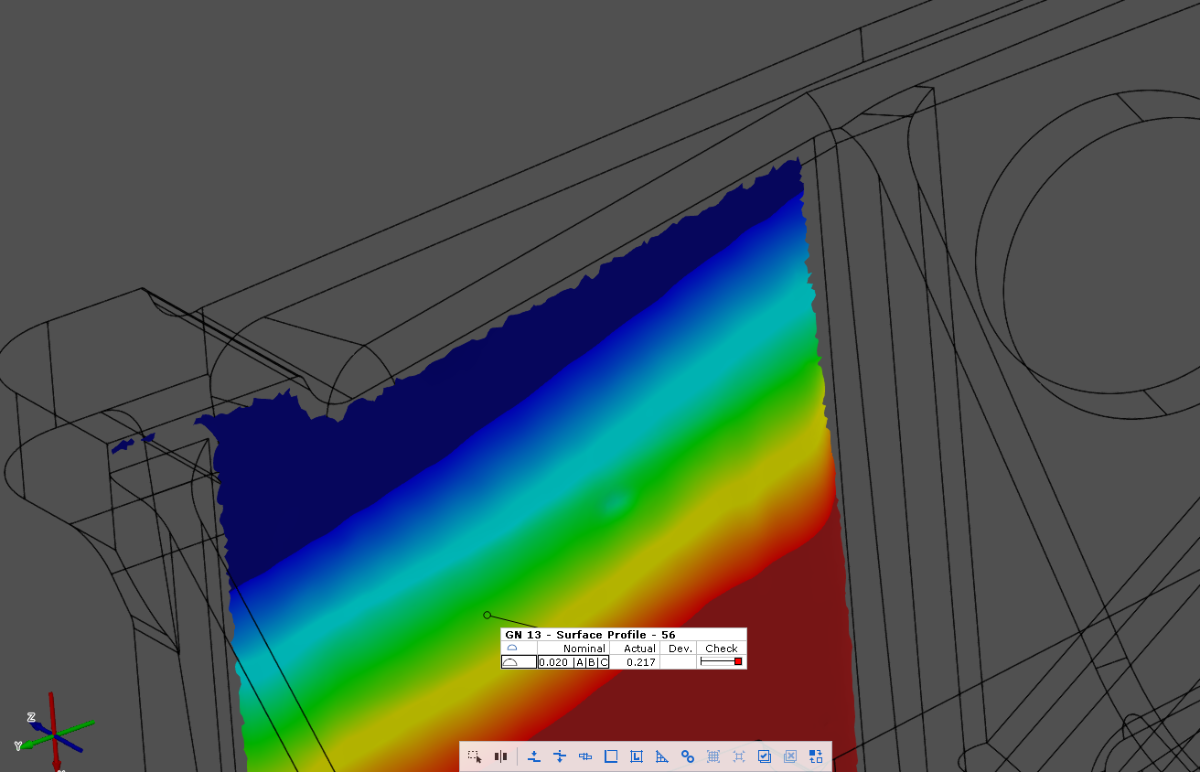This screenshot has height=772, width=1200.
Task: Click the nominal 0.020 A|B|C tolerance field
Action: click(x=573, y=662)
